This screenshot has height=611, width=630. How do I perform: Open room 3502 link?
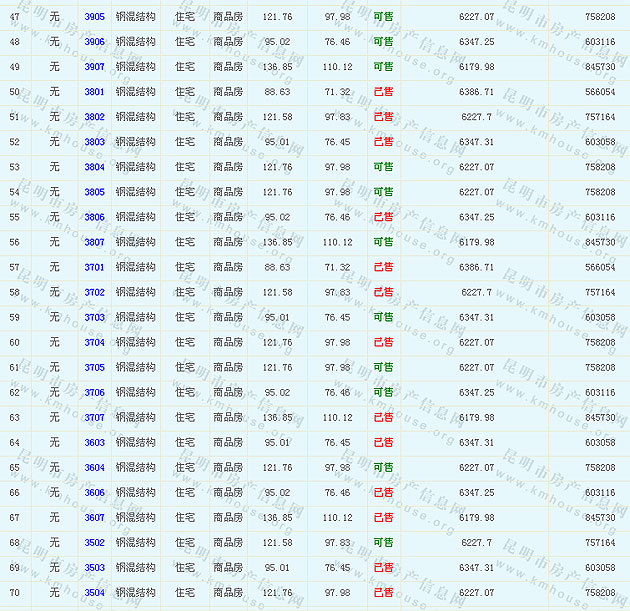[94, 542]
